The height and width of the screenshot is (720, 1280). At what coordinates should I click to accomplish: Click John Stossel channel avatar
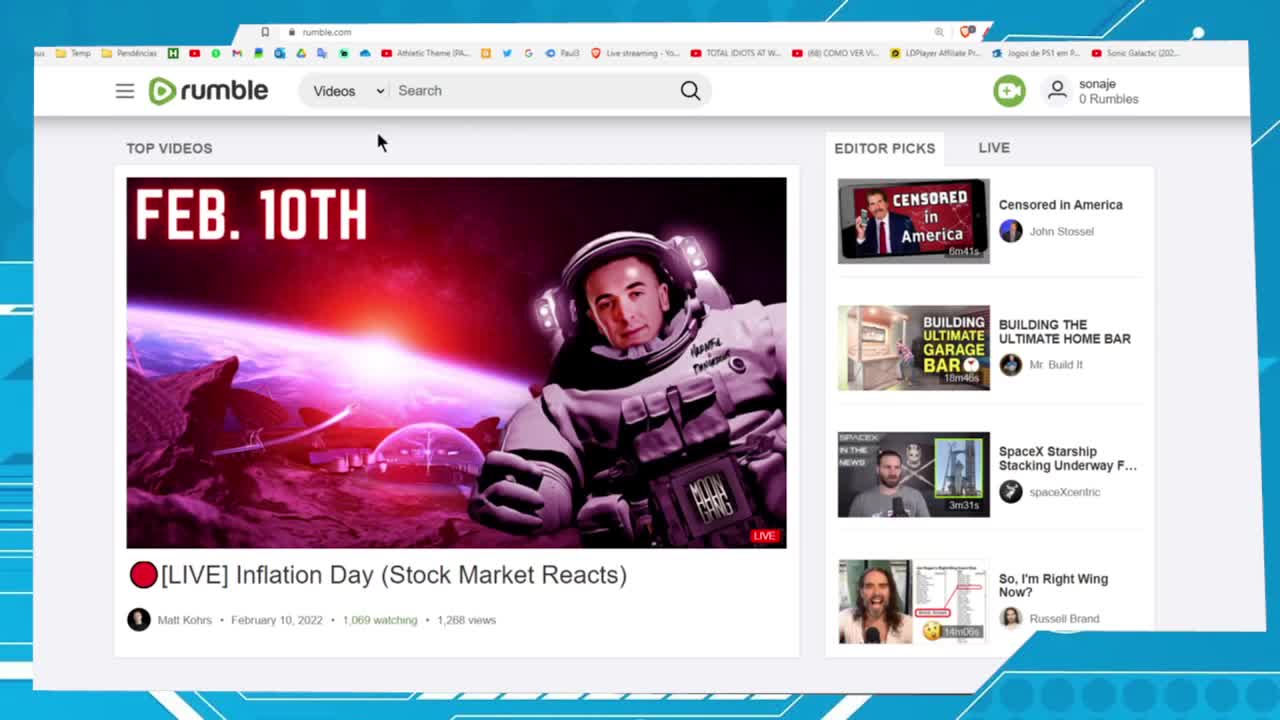[1011, 231]
